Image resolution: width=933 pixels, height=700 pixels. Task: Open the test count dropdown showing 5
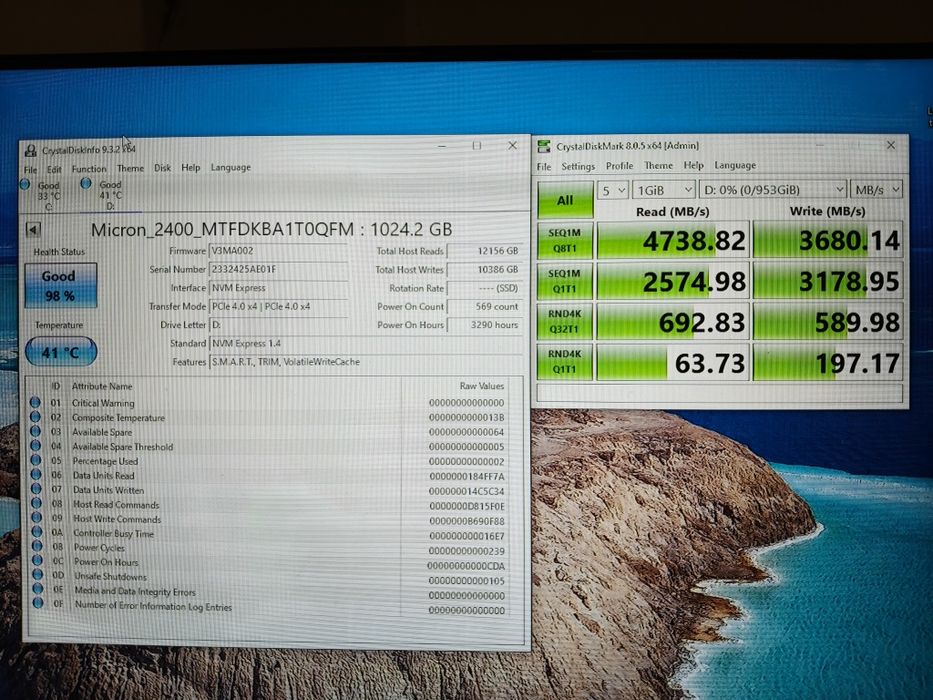point(613,190)
